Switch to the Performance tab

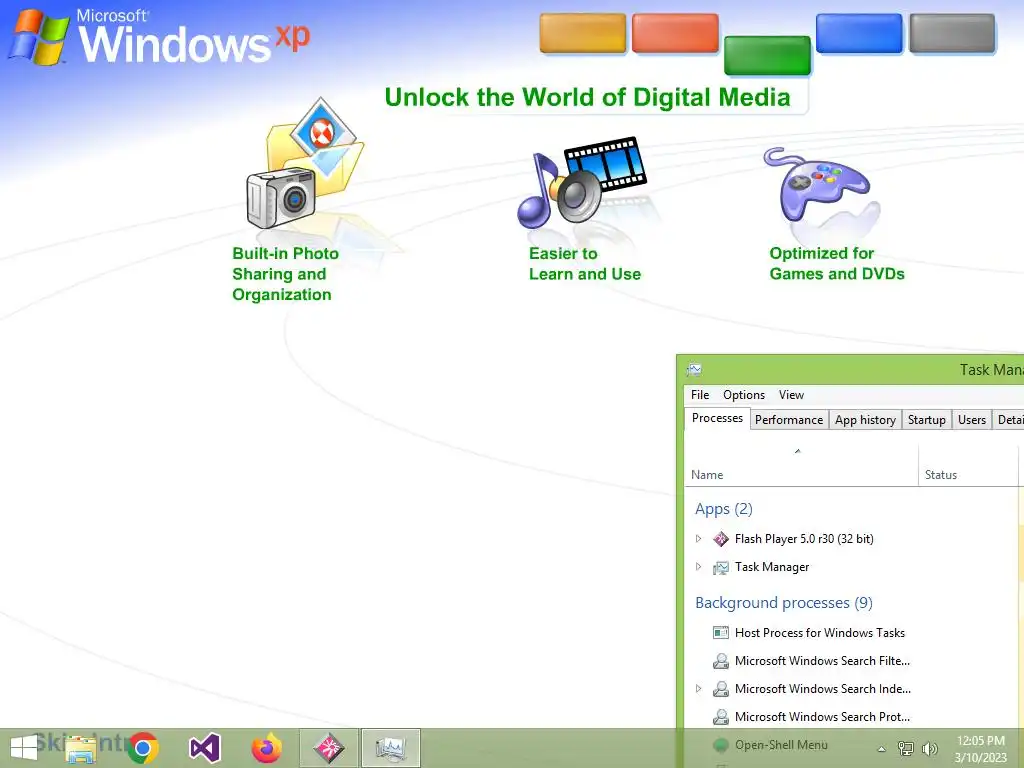(789, 420)
